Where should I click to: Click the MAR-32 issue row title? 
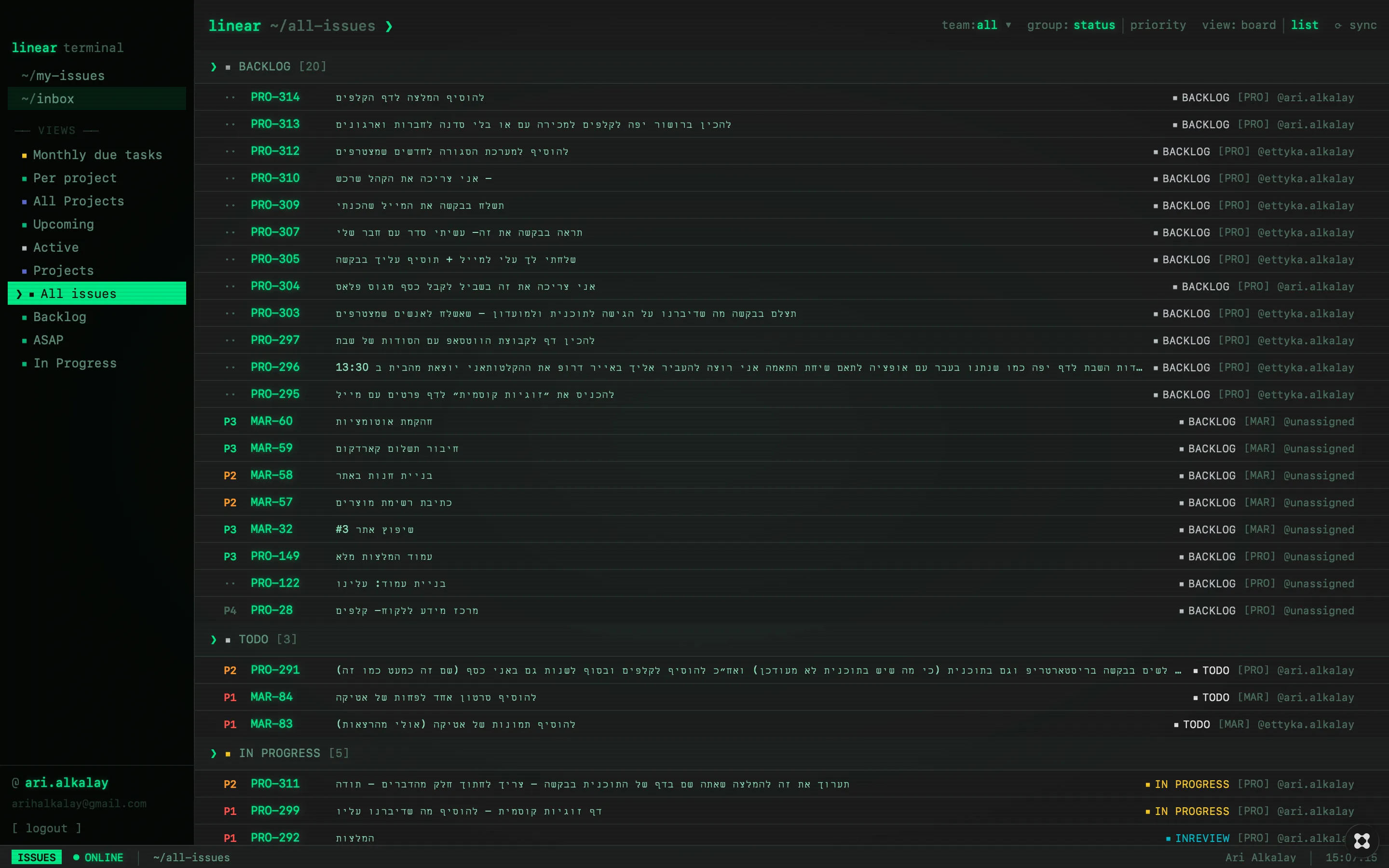375,529
